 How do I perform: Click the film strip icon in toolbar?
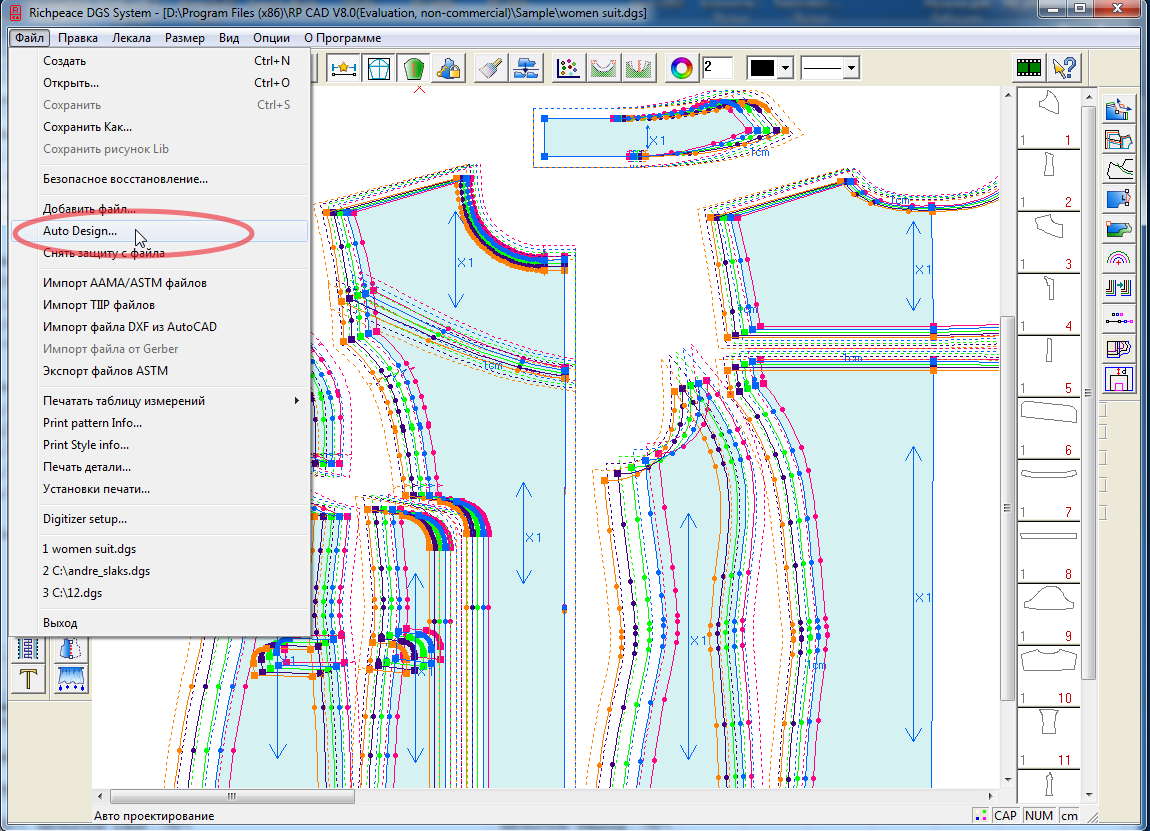click(x=1030, y=68)
